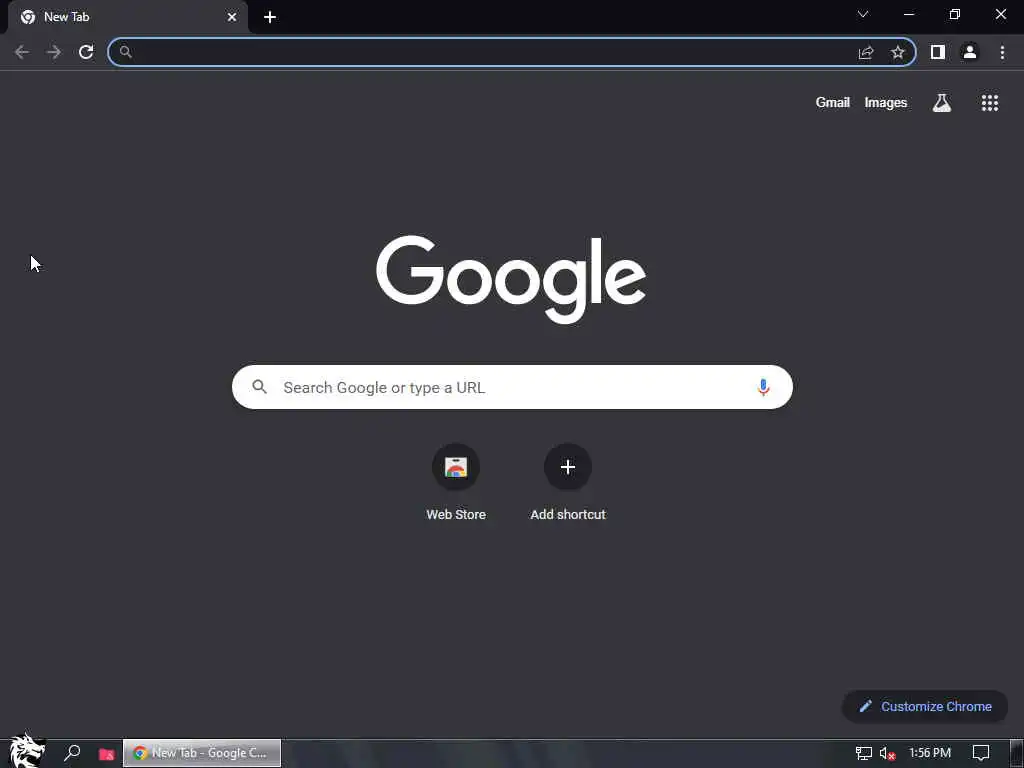Click the Google search box

coord(512,387)
